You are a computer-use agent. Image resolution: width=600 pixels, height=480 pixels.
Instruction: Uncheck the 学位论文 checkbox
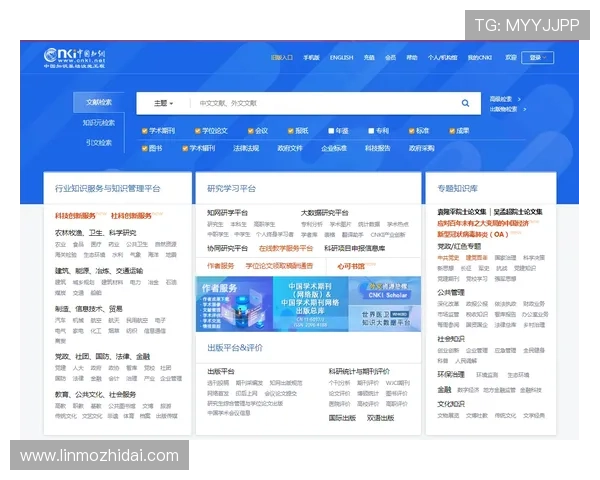pos(197,131)
